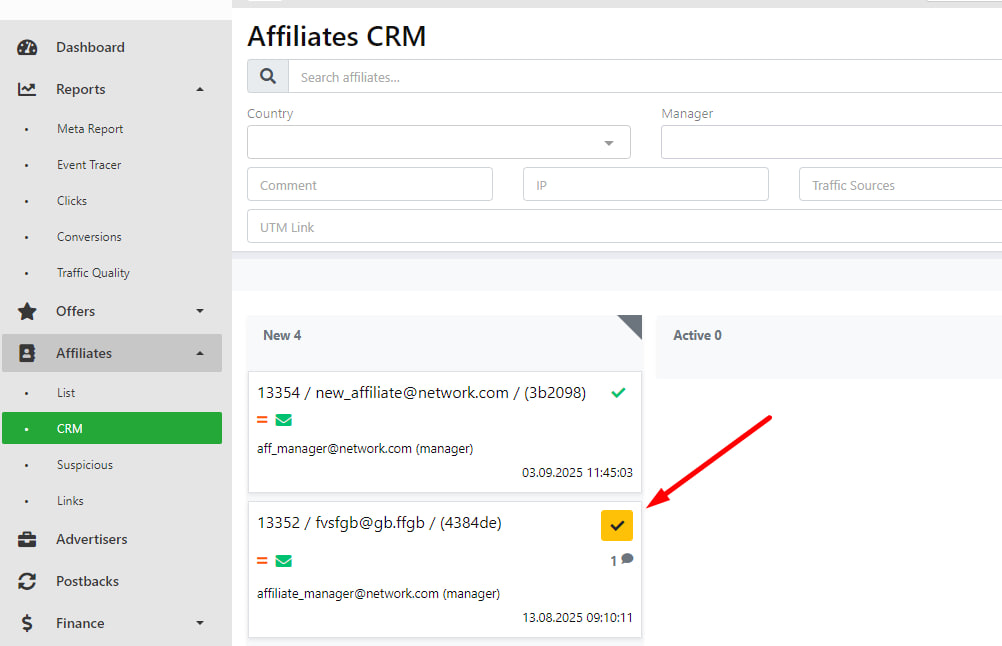Click the Search affiliates input field

coord(640,77)
